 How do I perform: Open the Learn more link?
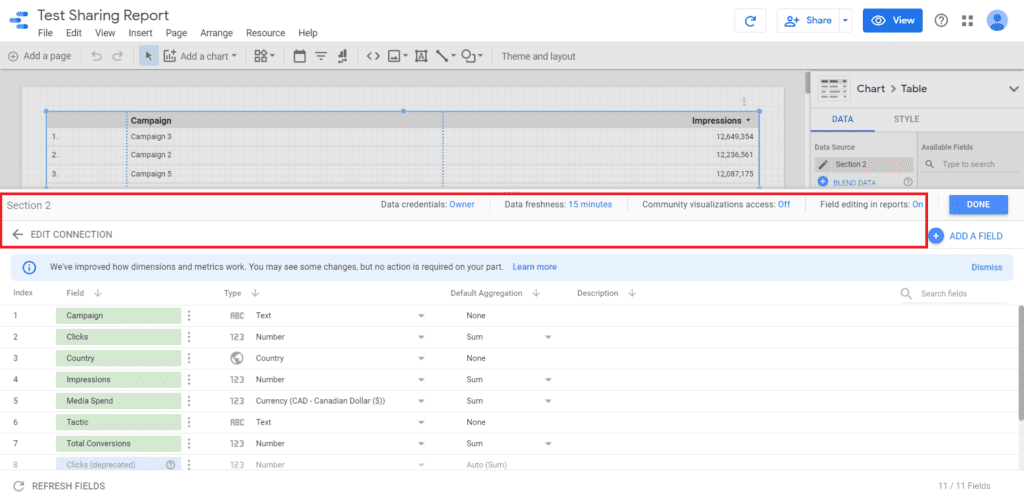[534, 267]
